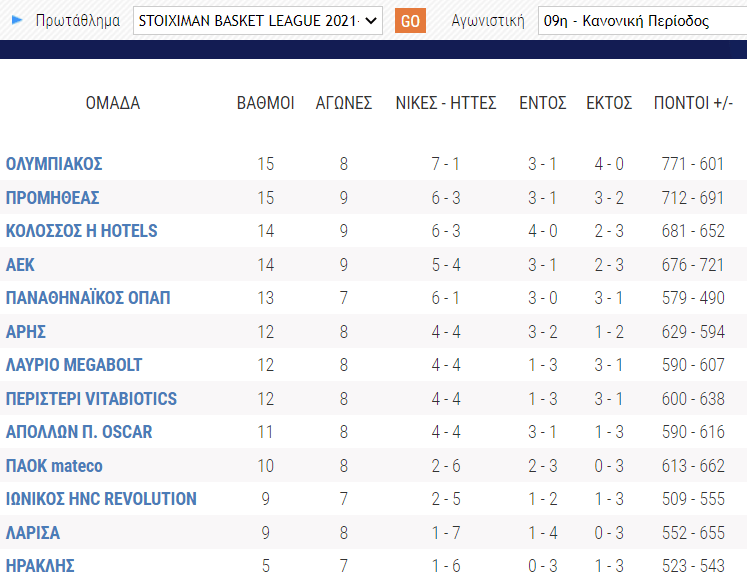Click the ΒΑΘΜΟΙ column header

click(x=265, y=103)
